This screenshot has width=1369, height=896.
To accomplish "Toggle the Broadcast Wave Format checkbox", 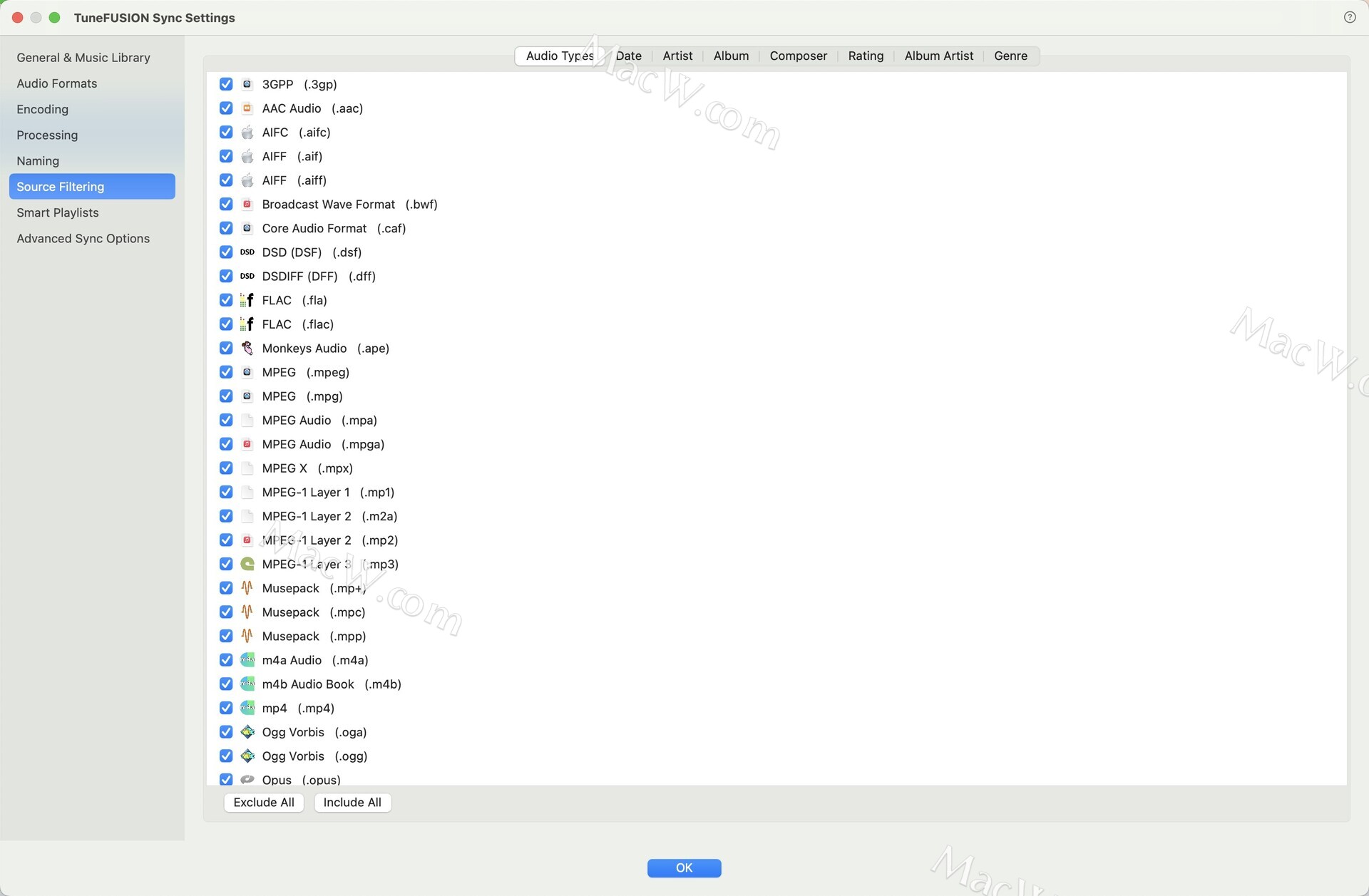I will coord(226,205).
